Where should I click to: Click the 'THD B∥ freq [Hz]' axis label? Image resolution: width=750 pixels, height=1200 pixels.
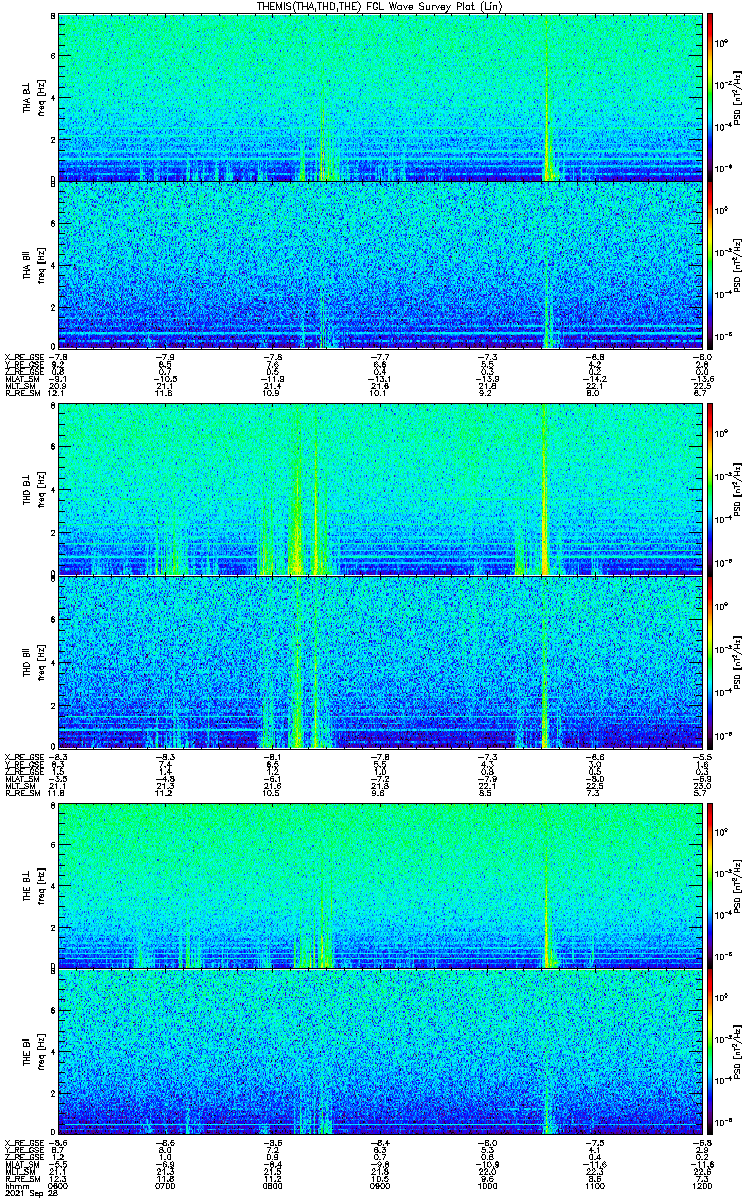pos(32,661)
